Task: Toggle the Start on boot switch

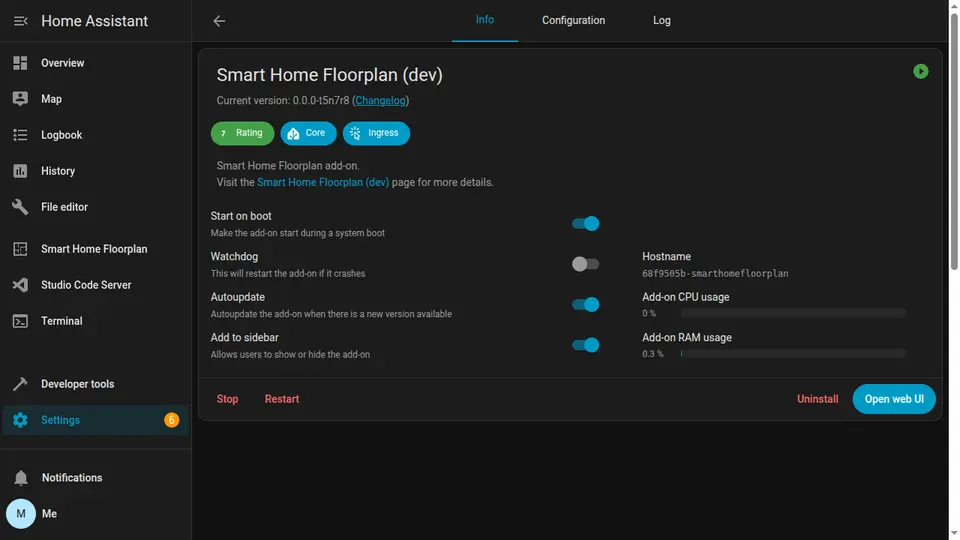Action: click(x=585, y=223)
